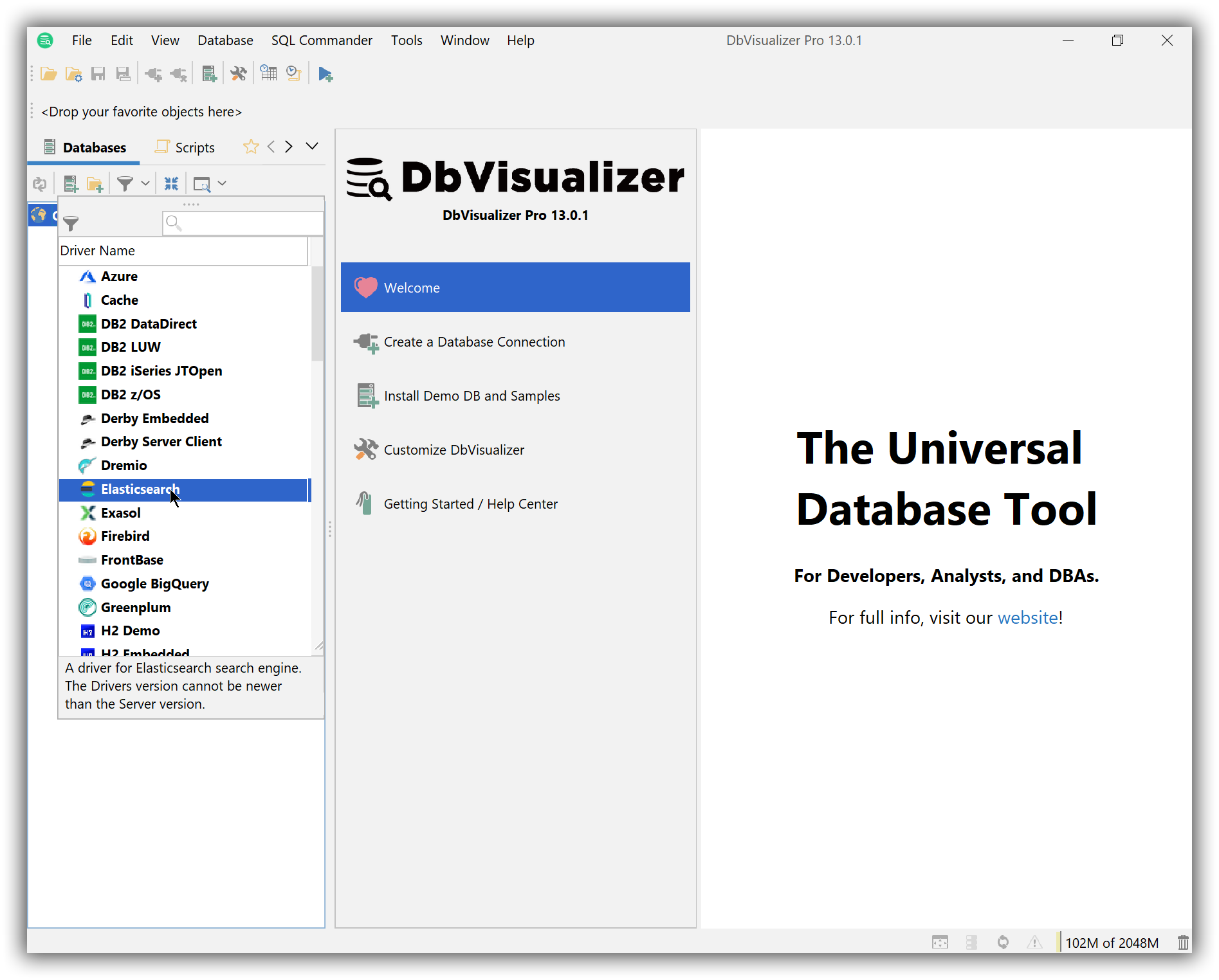Open the SQL Commander menu
Image resolution: width=1219 pixels, height=980 pixels.
point(322,41)
